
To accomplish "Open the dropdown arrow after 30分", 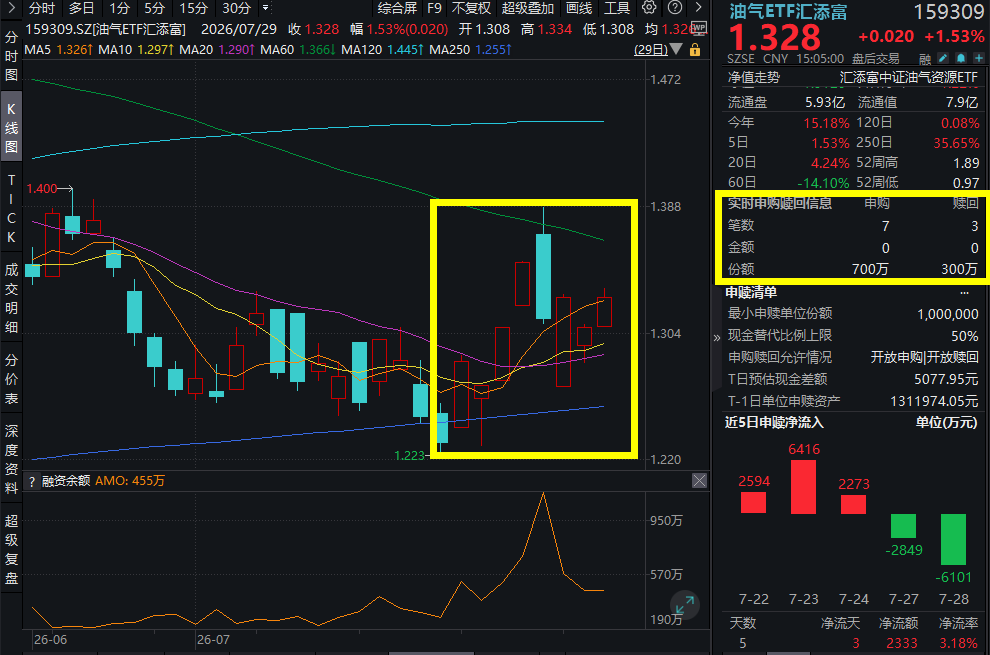I will tap(266, 8).
